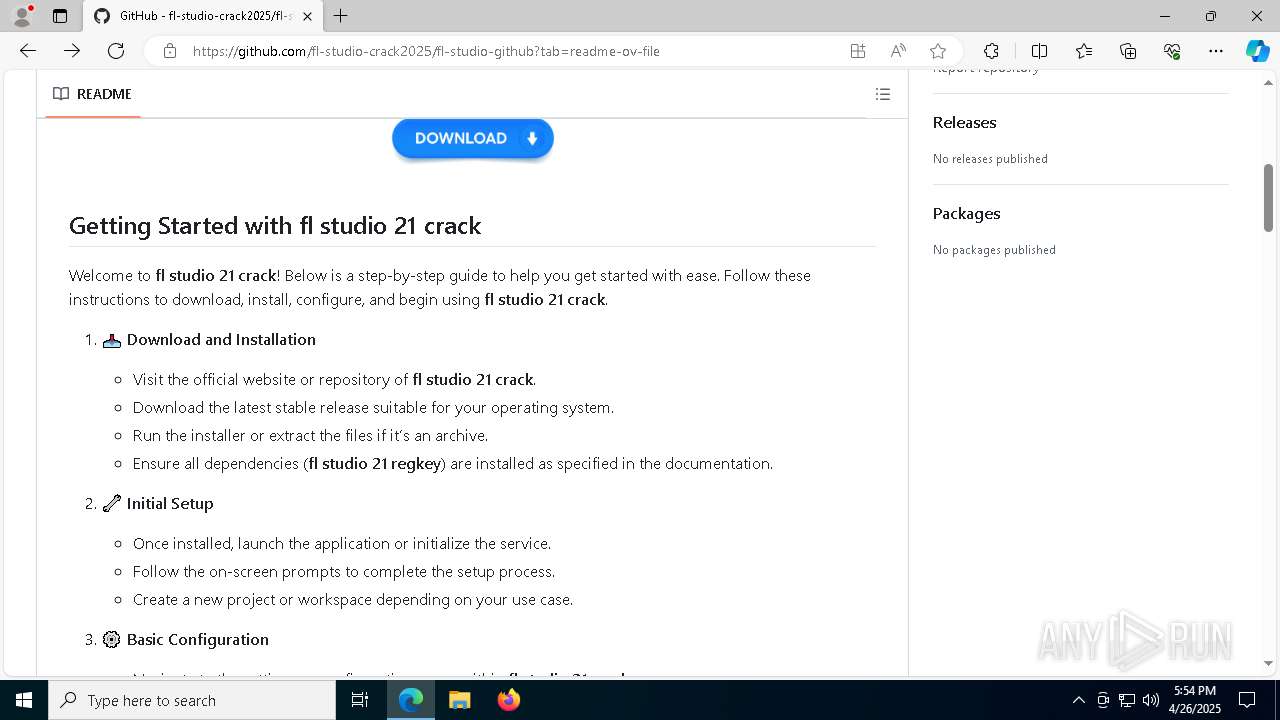Activate Read aloud icon
This screenshot has width=1280, height=720.
898,51
